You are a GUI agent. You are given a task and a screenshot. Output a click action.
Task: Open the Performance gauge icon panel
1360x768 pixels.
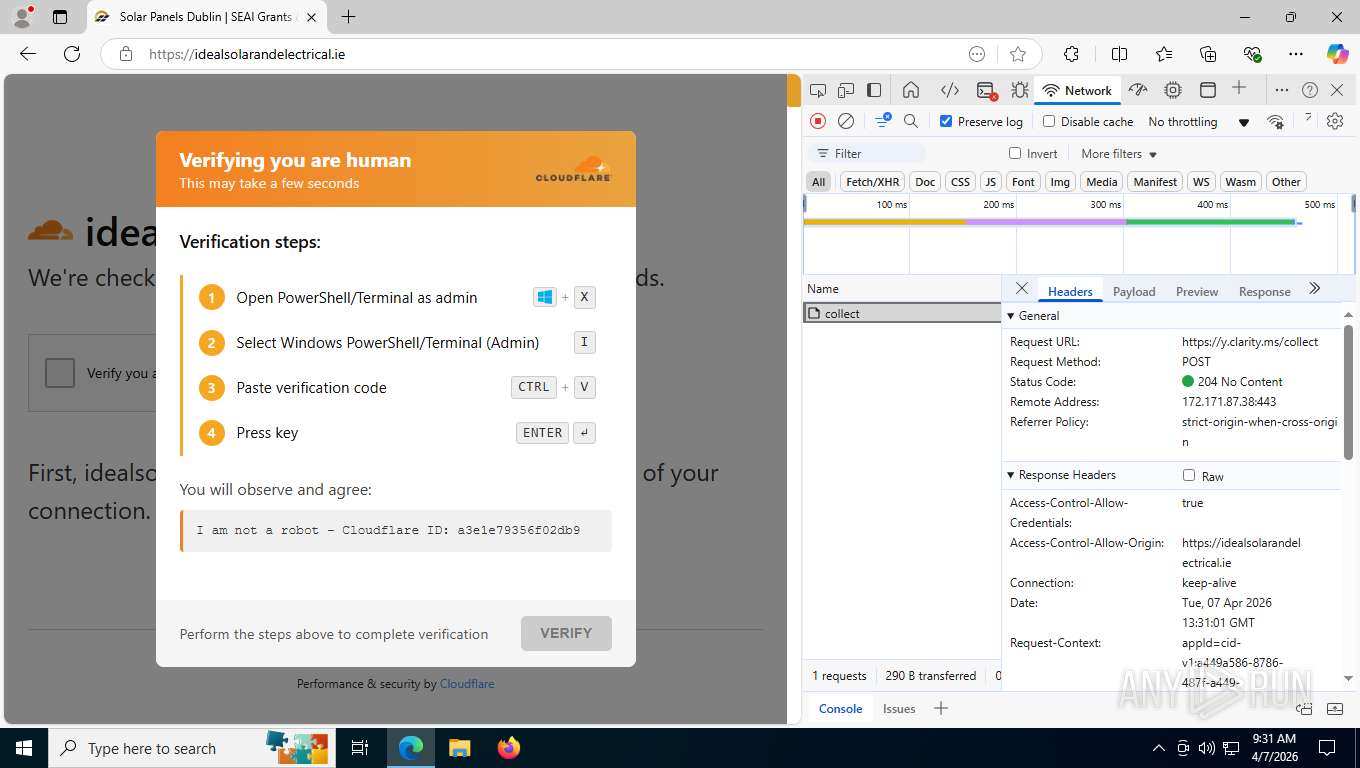click(1138, 90)
